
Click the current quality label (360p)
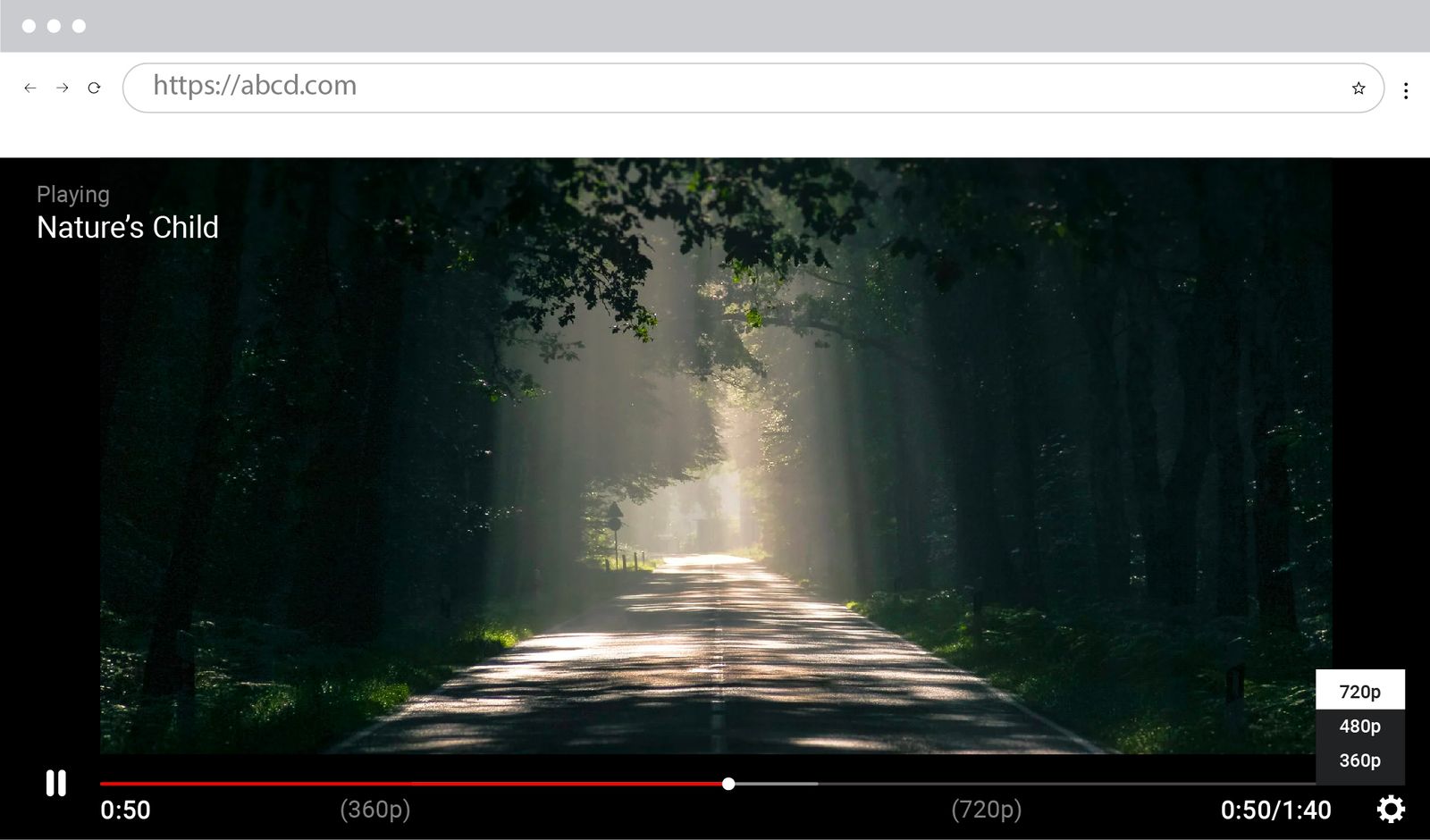pos(373,810)
